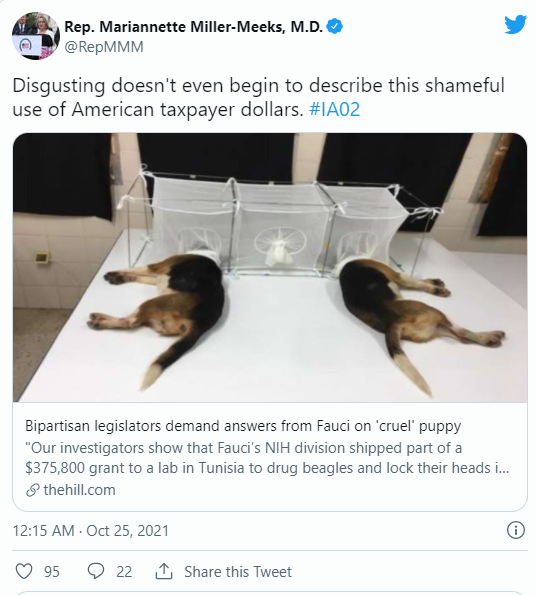Open Rep. Miller-Meeks profile avatar
This screenshot has height=595, width=536.
tap(36, 36)
